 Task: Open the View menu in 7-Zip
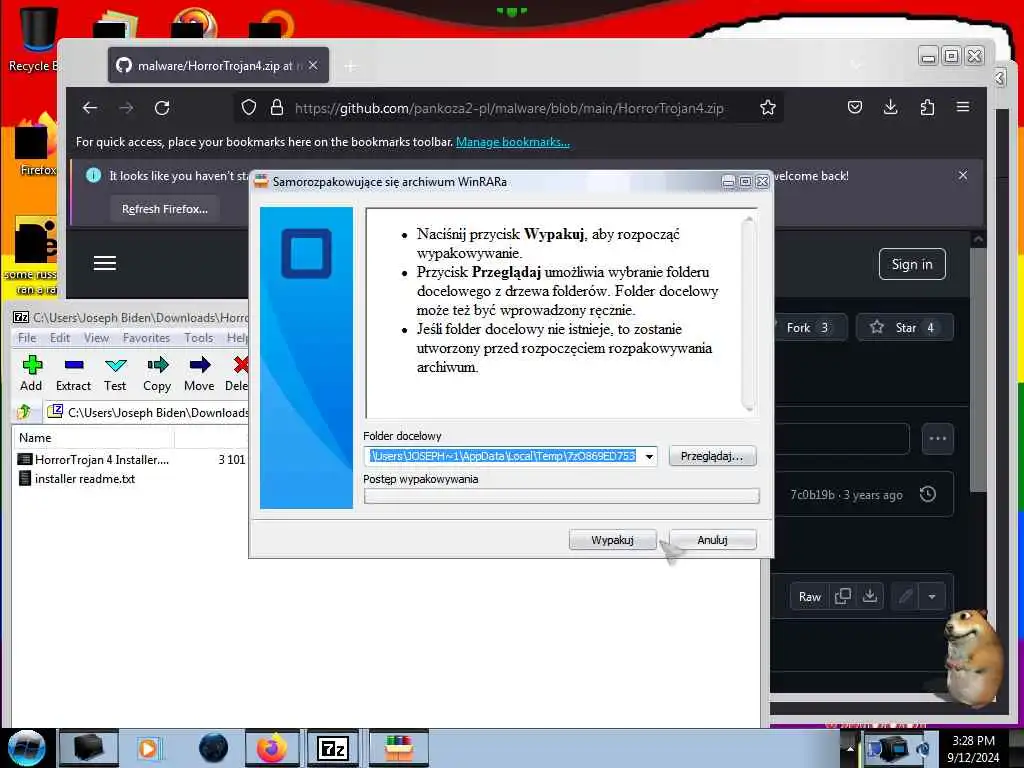click(x=96, y=338)
